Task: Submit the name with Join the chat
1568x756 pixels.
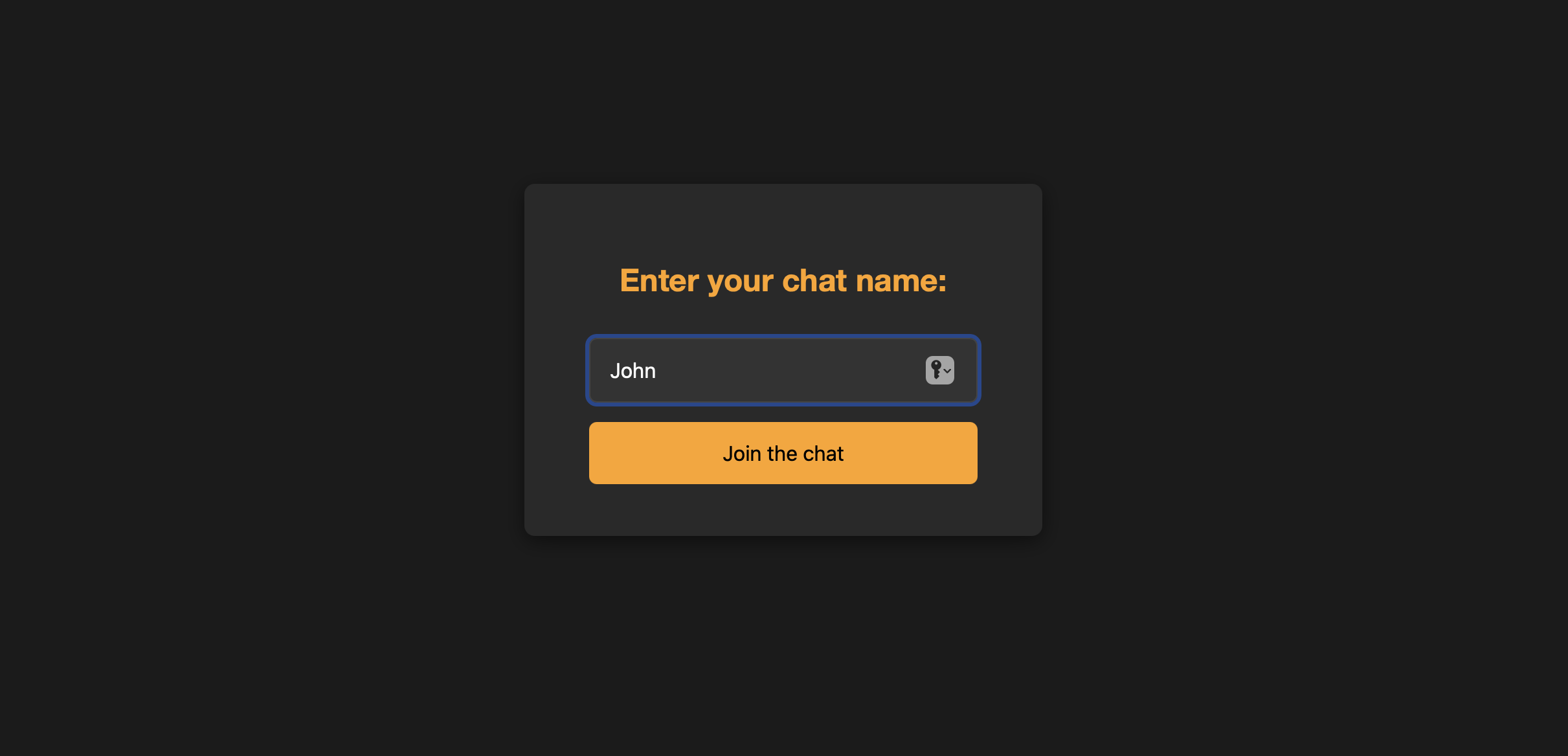Action: [783, 453]
